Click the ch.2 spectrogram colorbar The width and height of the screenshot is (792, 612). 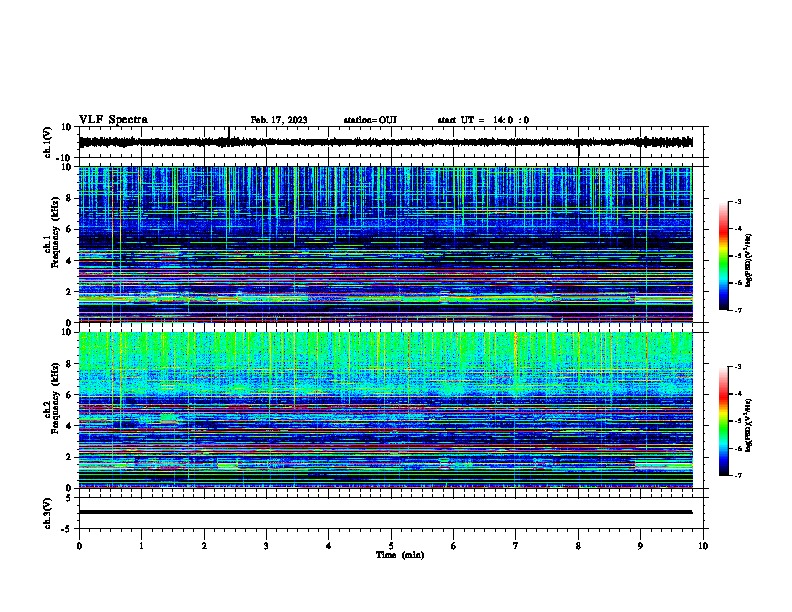(723, 421)
